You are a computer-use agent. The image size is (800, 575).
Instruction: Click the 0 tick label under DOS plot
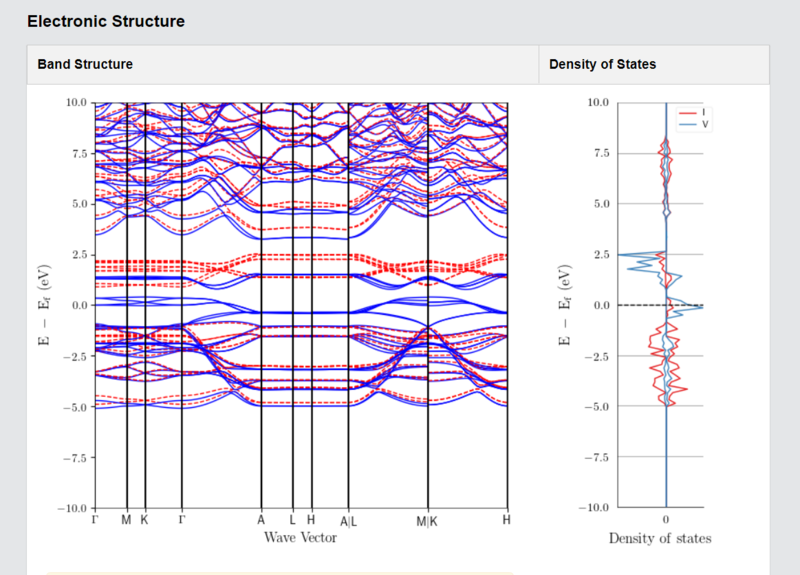666,520
